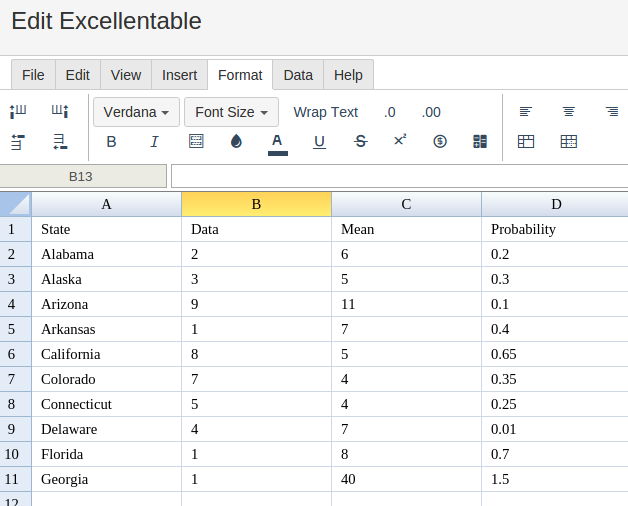Click the increase decimal .00 button
628x506 pixels.
coord(431,112)
